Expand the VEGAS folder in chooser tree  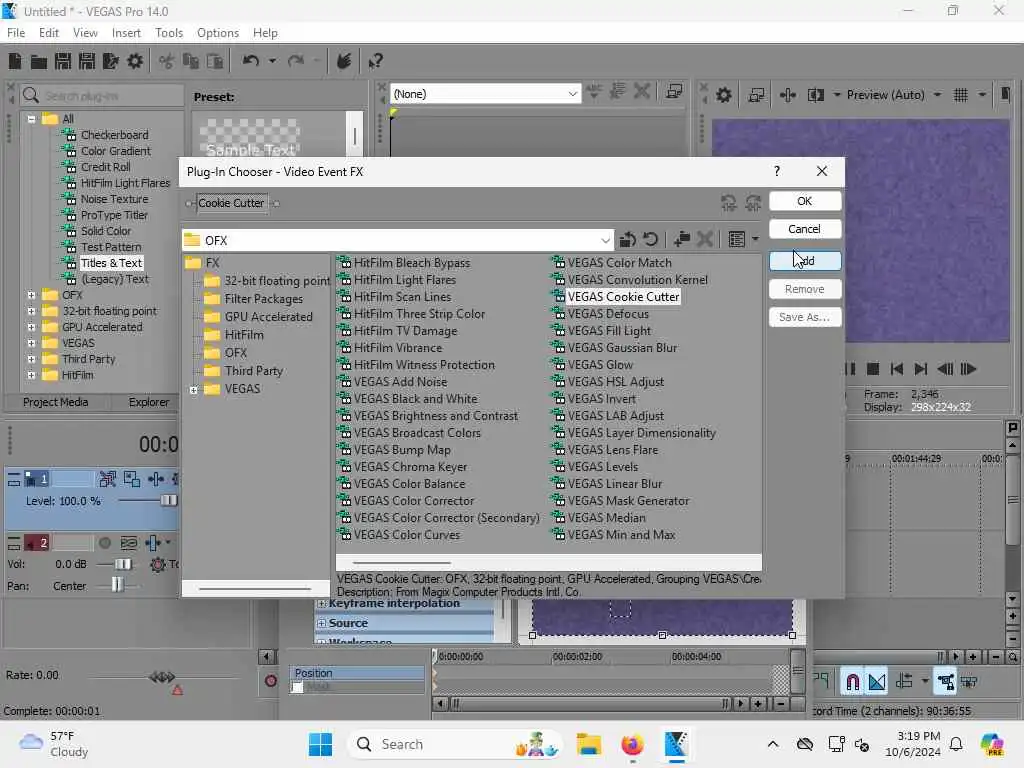coord(194,390)
